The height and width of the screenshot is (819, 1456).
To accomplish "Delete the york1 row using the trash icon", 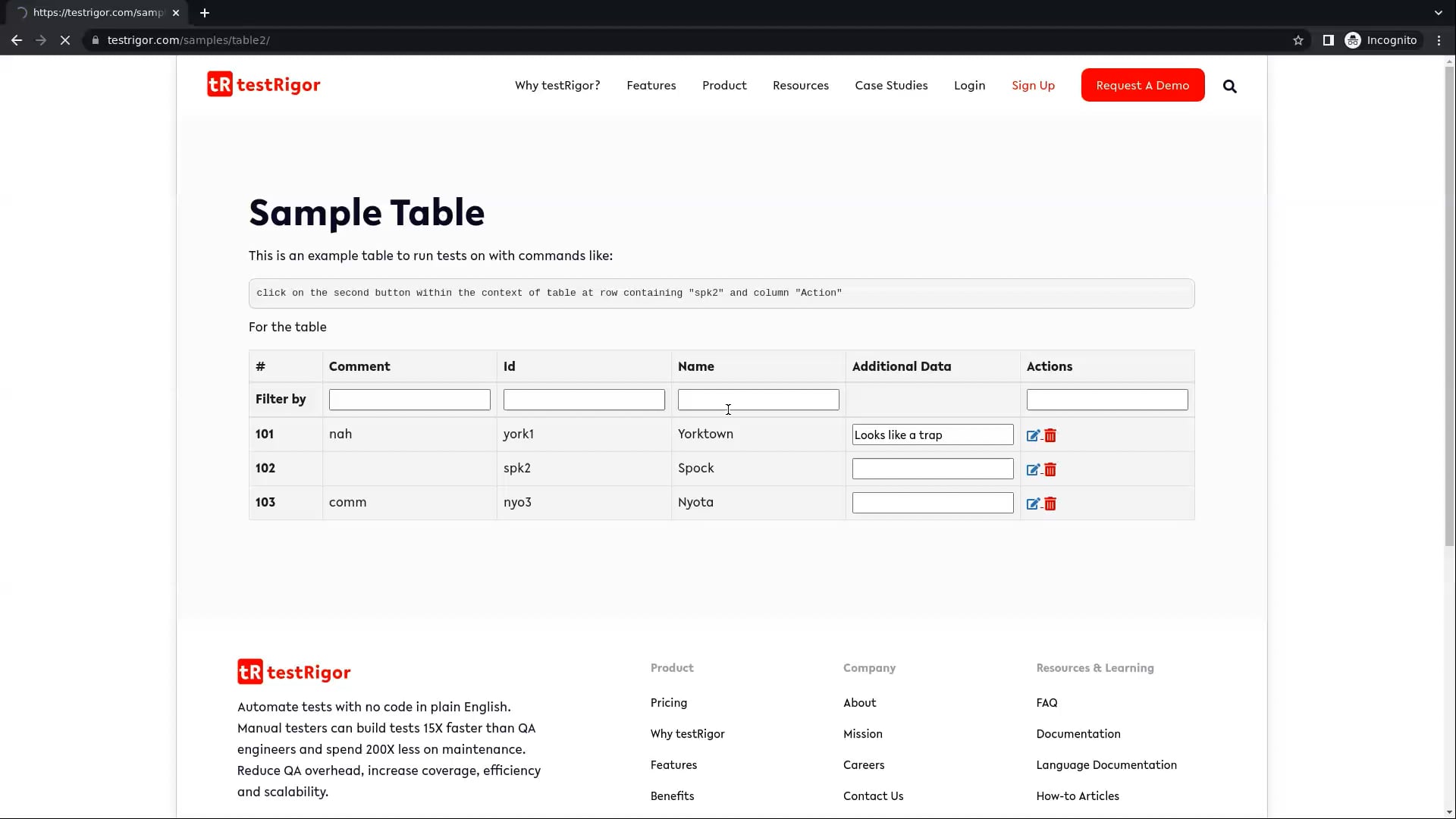I will point(1050,435).
